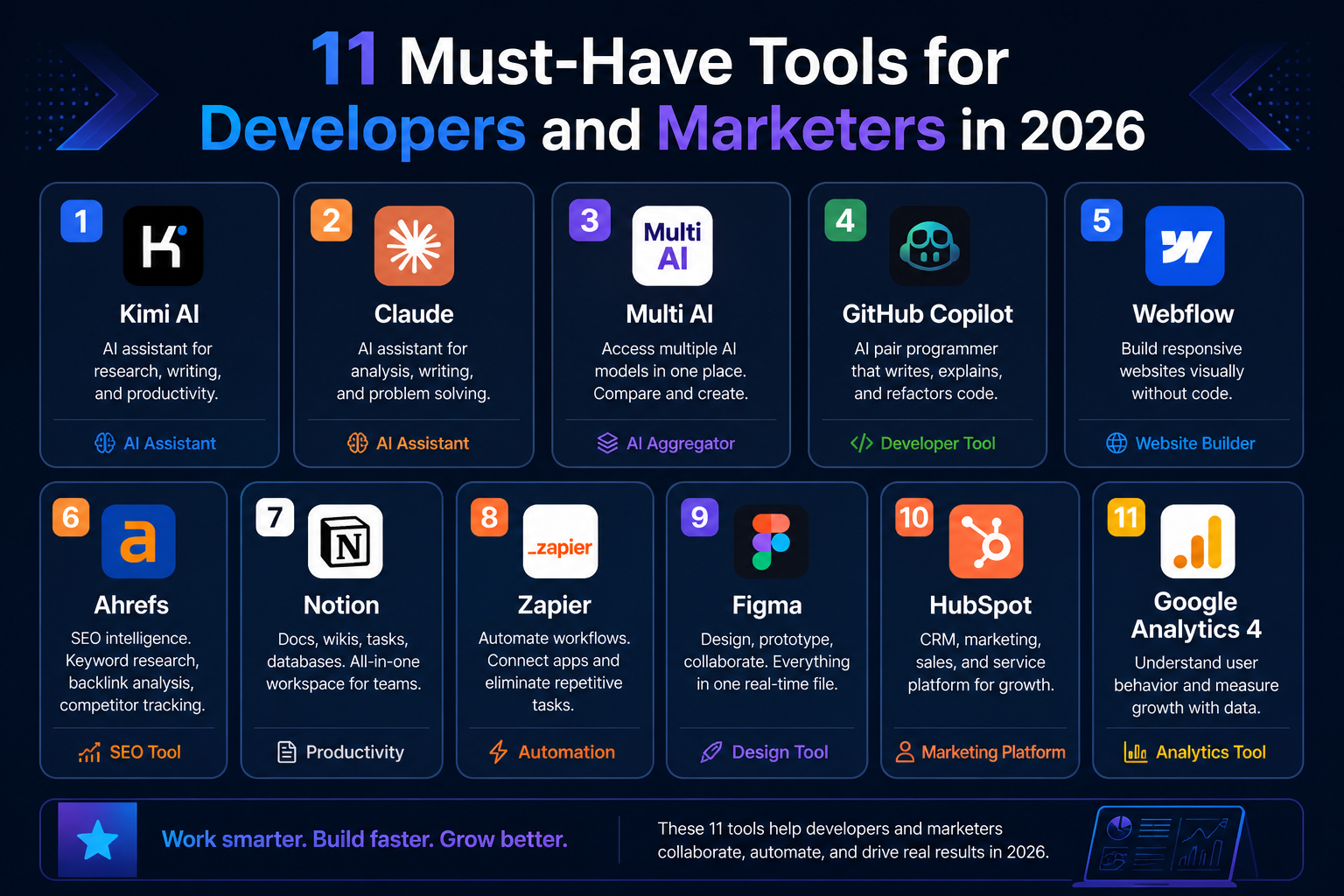This screenshot has width=1344, height=896.
Task: Click the lightning bolt Automation icon
Action: tap(498, 752)
